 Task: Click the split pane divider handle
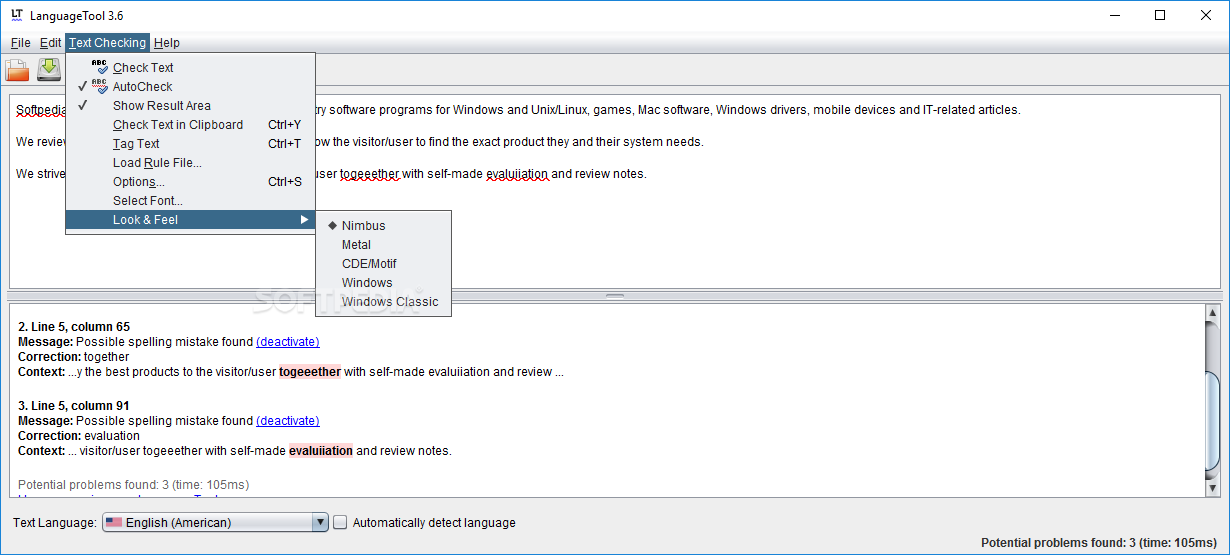click(615, 296)
